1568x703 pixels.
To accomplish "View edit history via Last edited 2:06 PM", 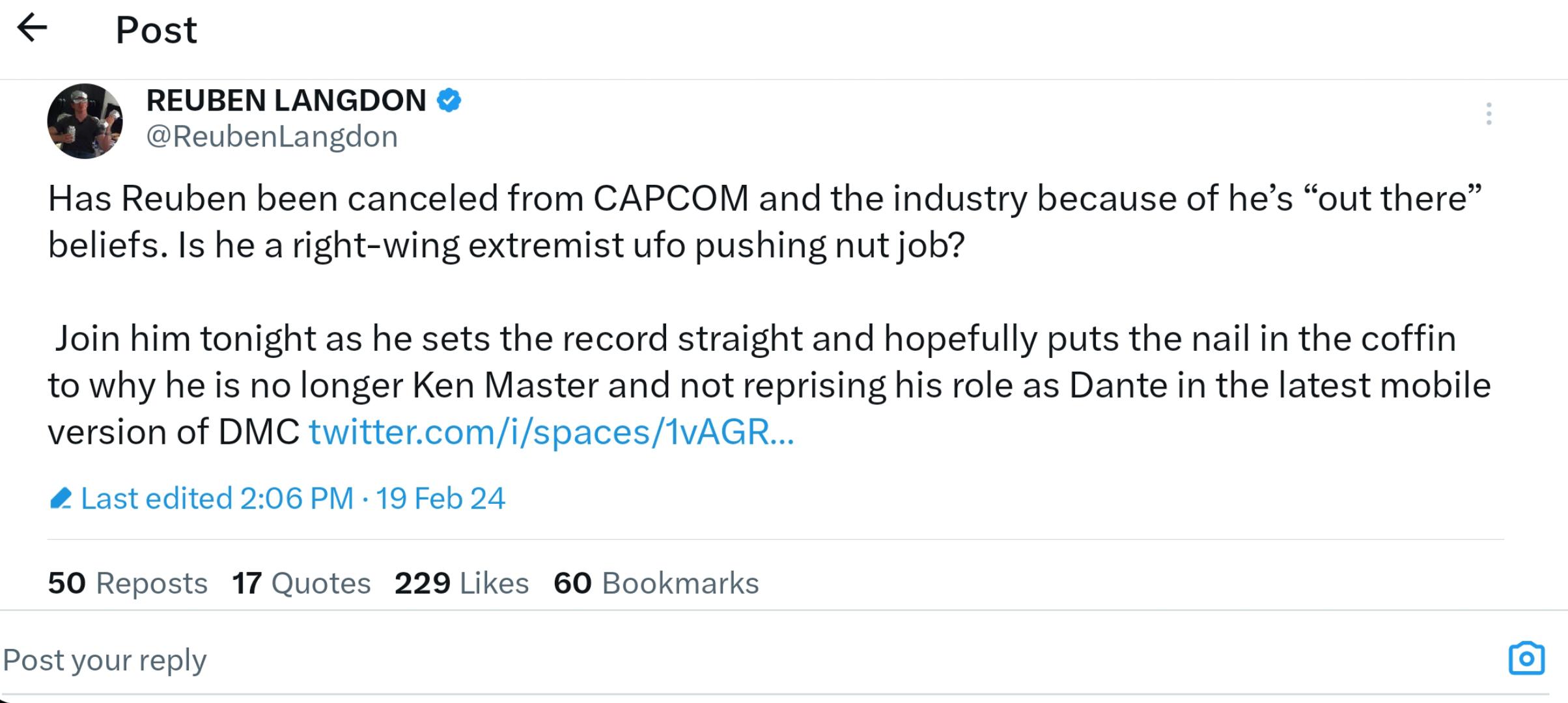I will pyautogui.click(x=217, y=499).
